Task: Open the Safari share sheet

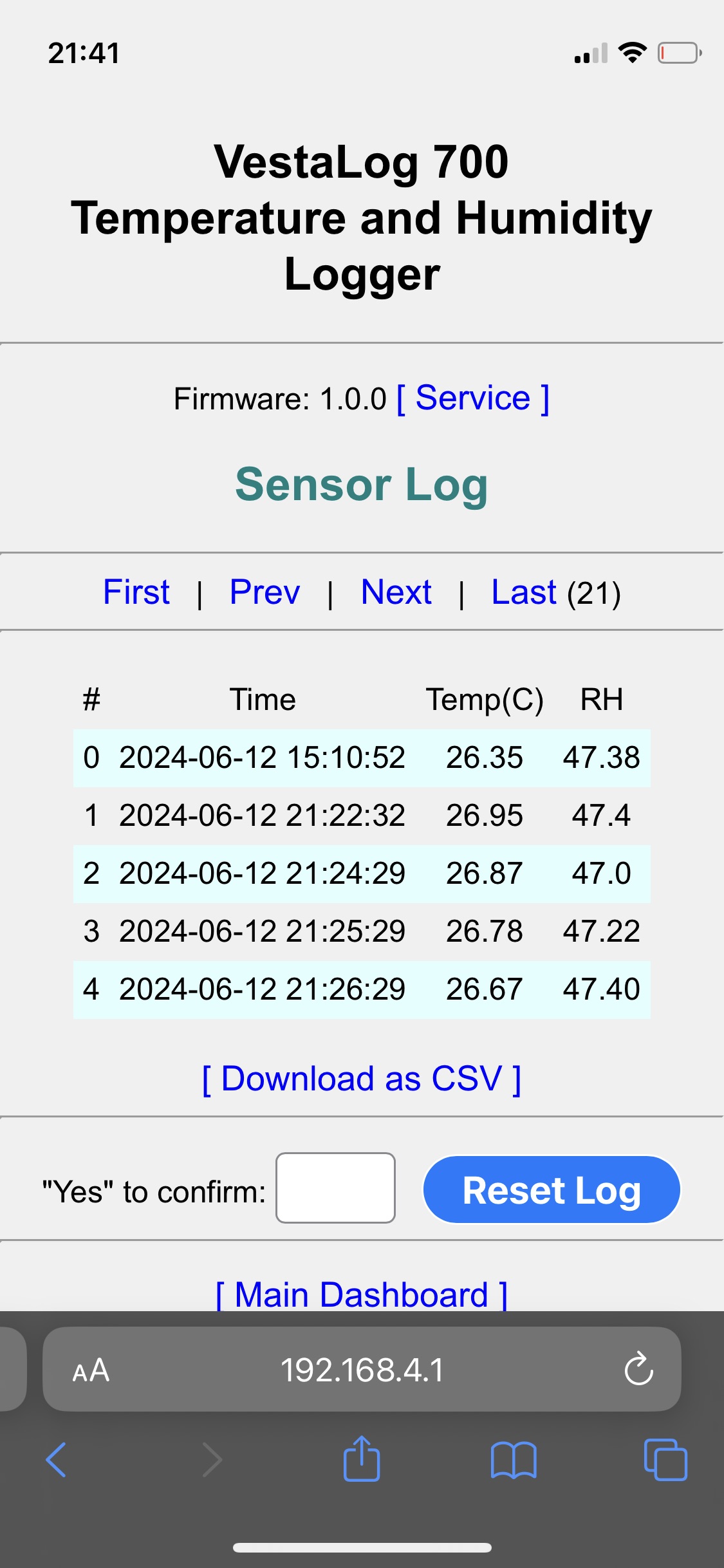Action: 362,1460
